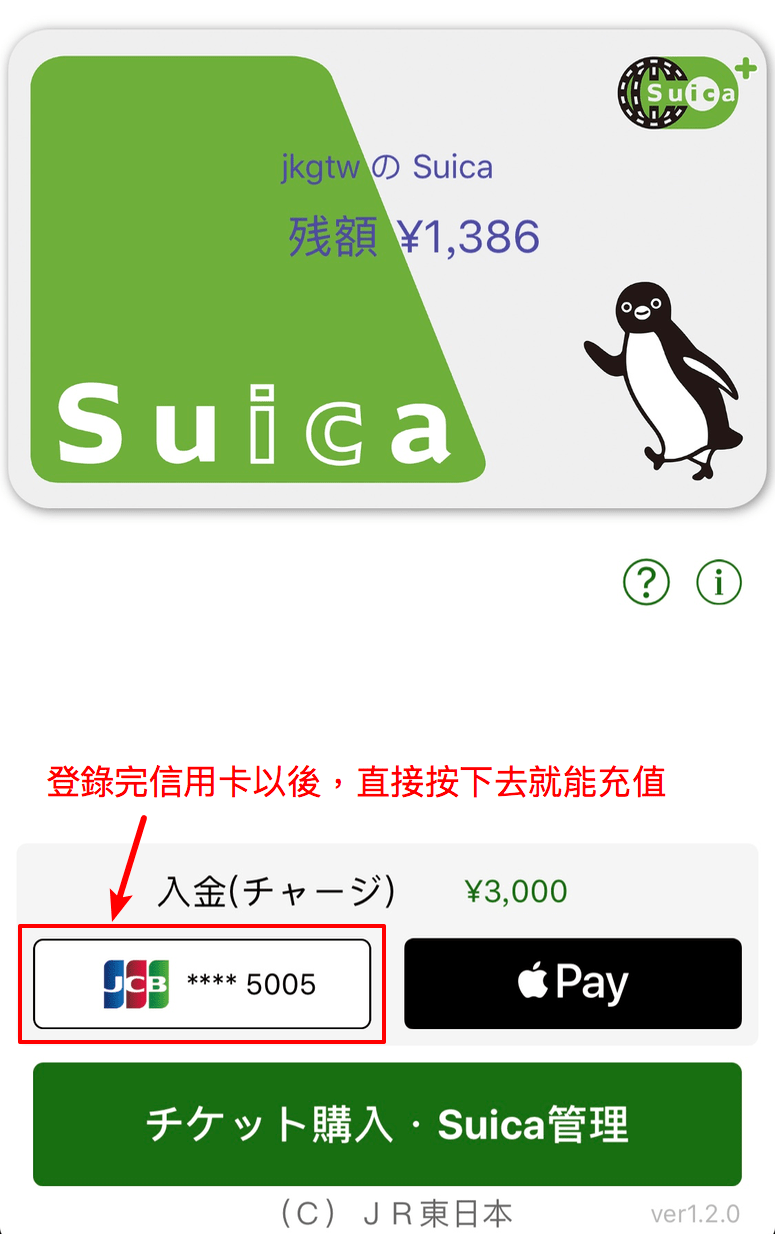
Task: Open チケット購入・Suica管理
Action: (387, 1124)
